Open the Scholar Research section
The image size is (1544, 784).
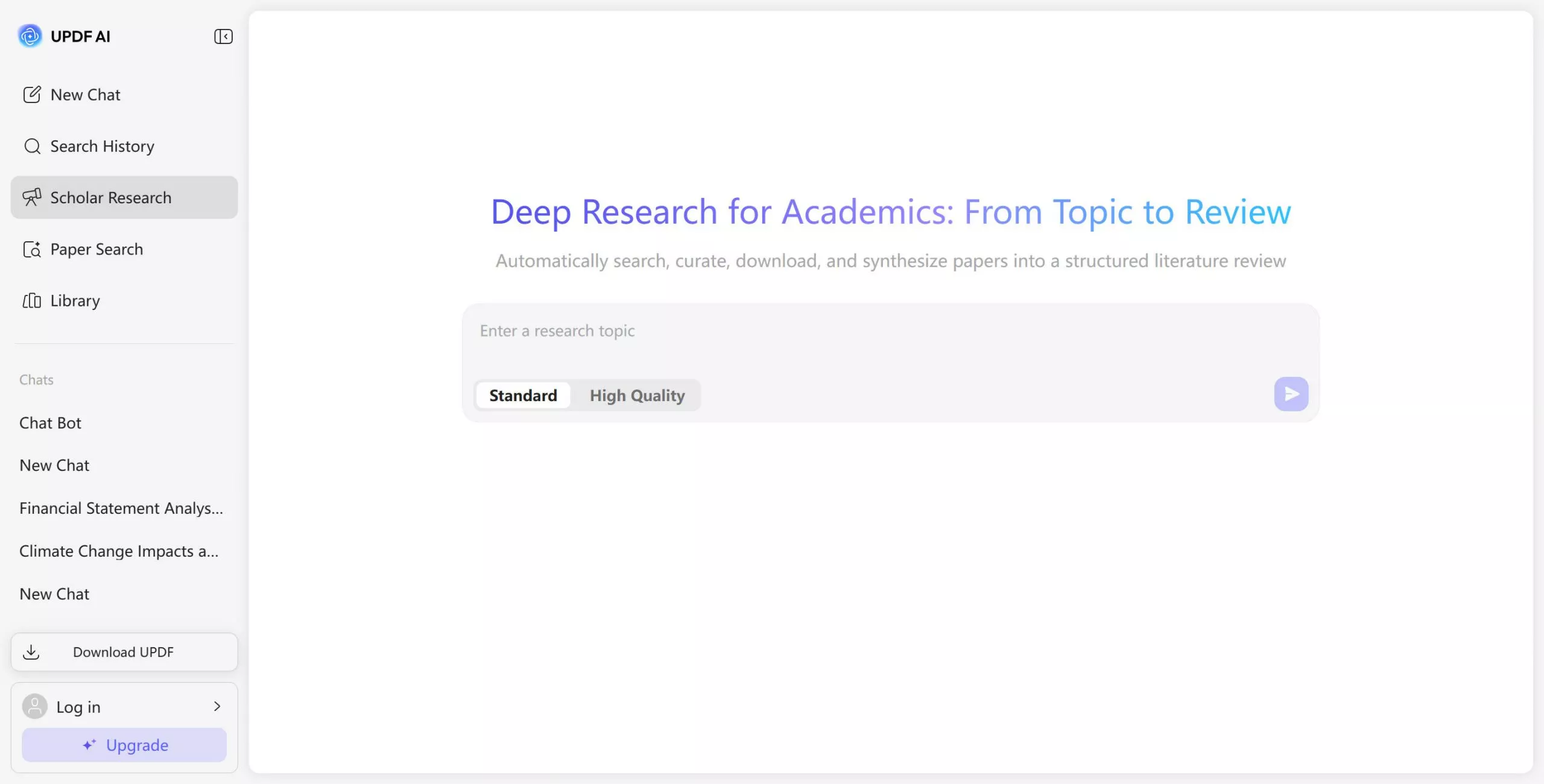pos(111,197)
